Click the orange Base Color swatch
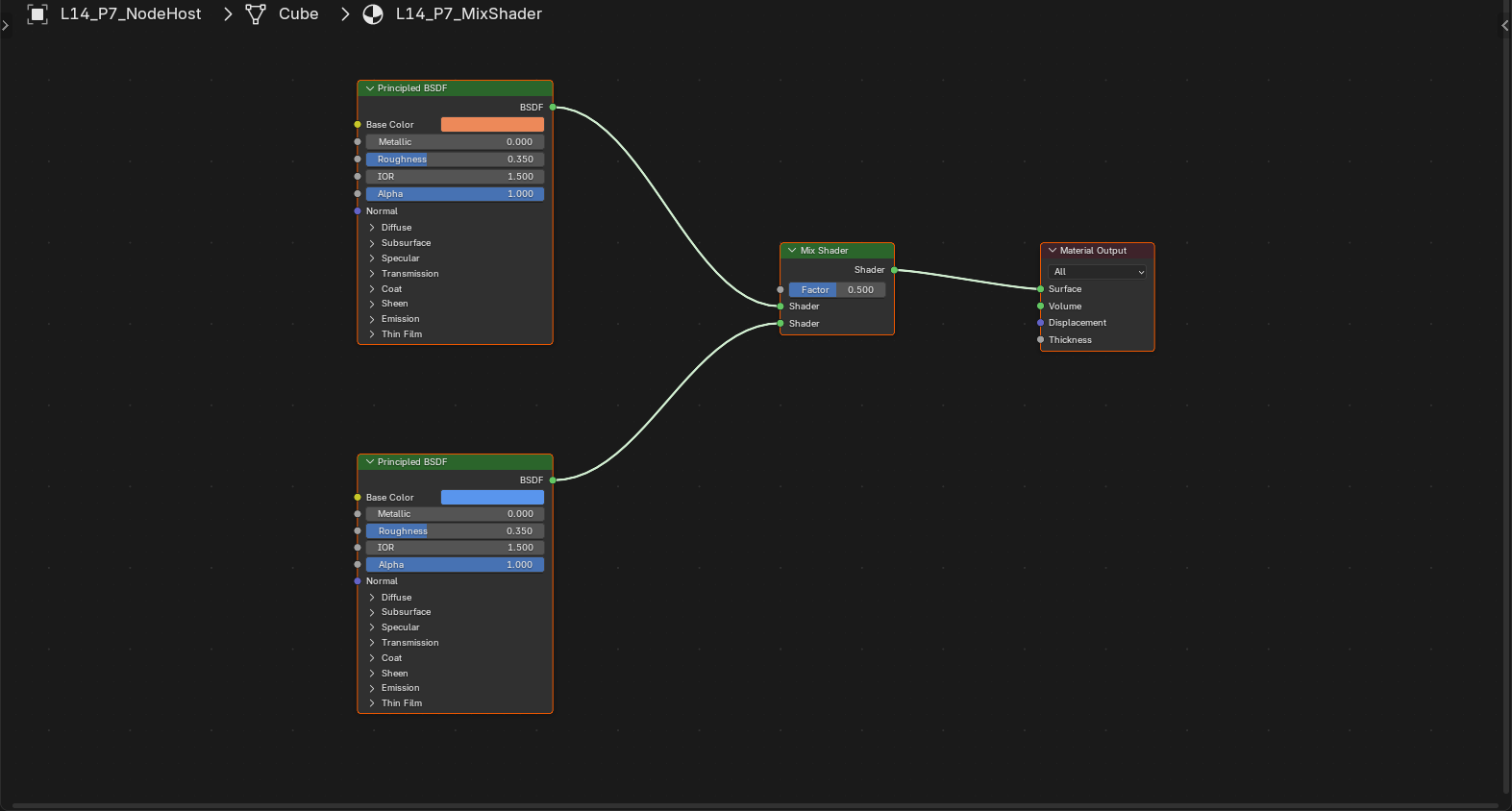Image resolution: width=1512 pixels, height=811 pixels. [x=492, y=125]
